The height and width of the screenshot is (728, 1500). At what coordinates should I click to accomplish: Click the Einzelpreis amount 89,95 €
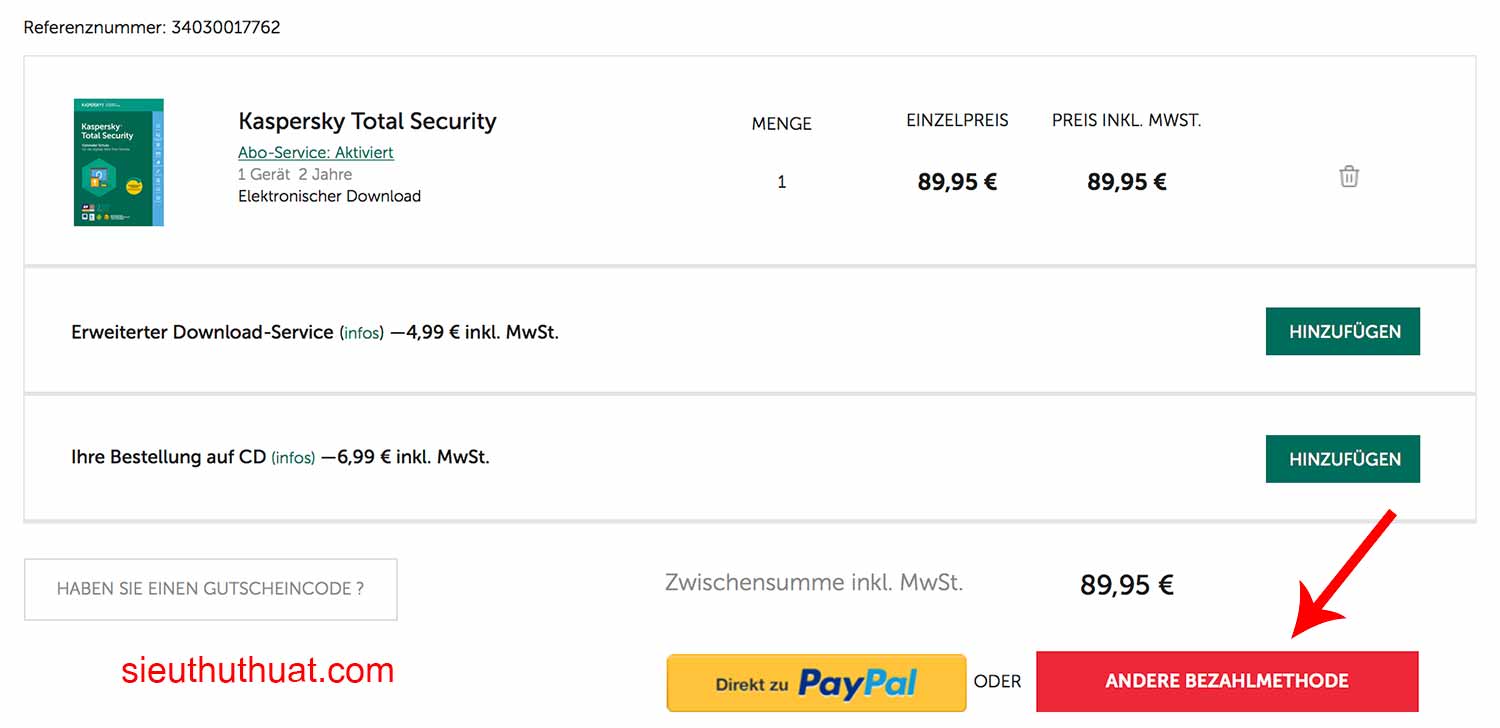coord(957,182)
